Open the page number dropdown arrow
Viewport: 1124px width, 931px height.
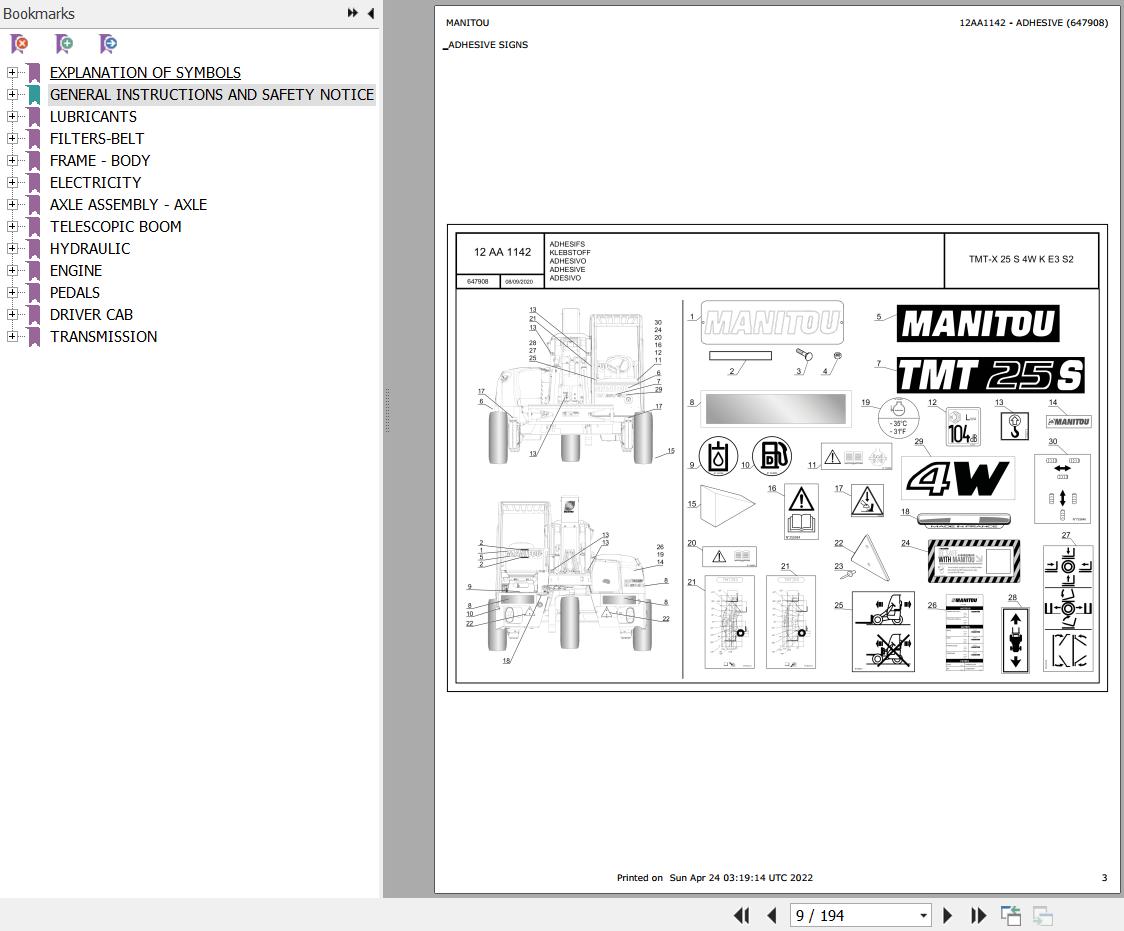click(923, 915)
